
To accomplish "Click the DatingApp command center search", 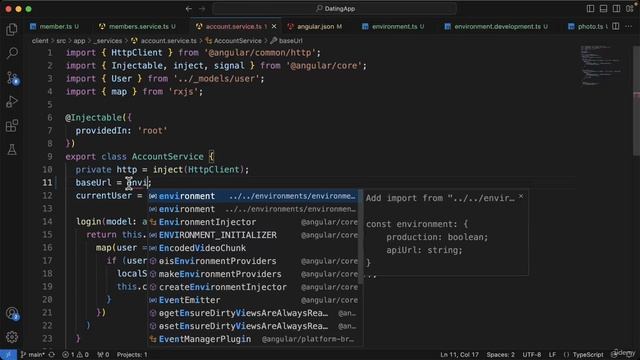I will click(335, 9).
